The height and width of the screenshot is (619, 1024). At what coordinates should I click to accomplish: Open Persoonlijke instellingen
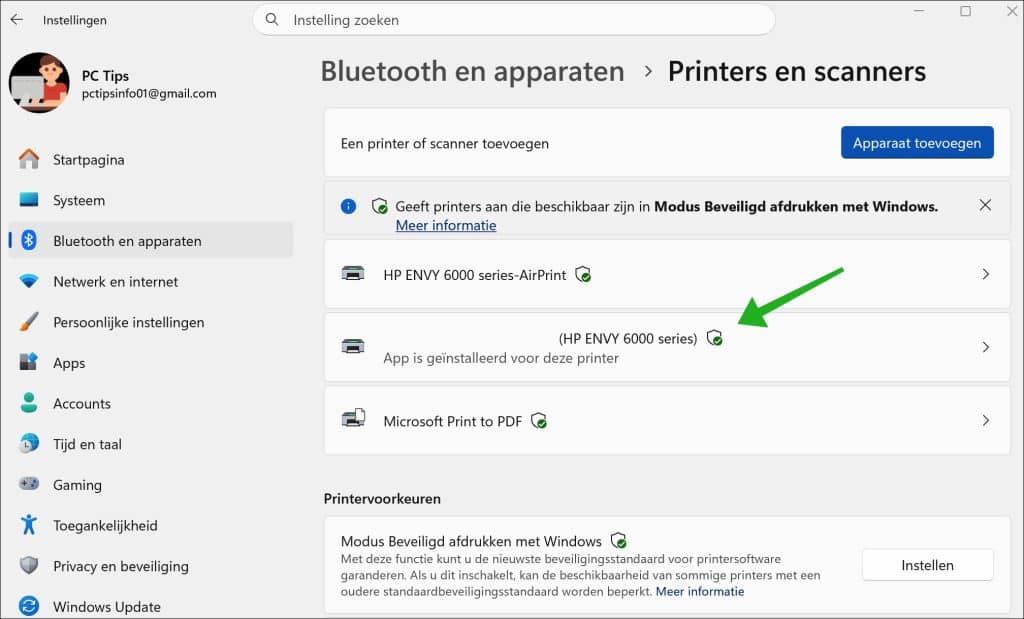pyautogui.click(x=151, y=322)
